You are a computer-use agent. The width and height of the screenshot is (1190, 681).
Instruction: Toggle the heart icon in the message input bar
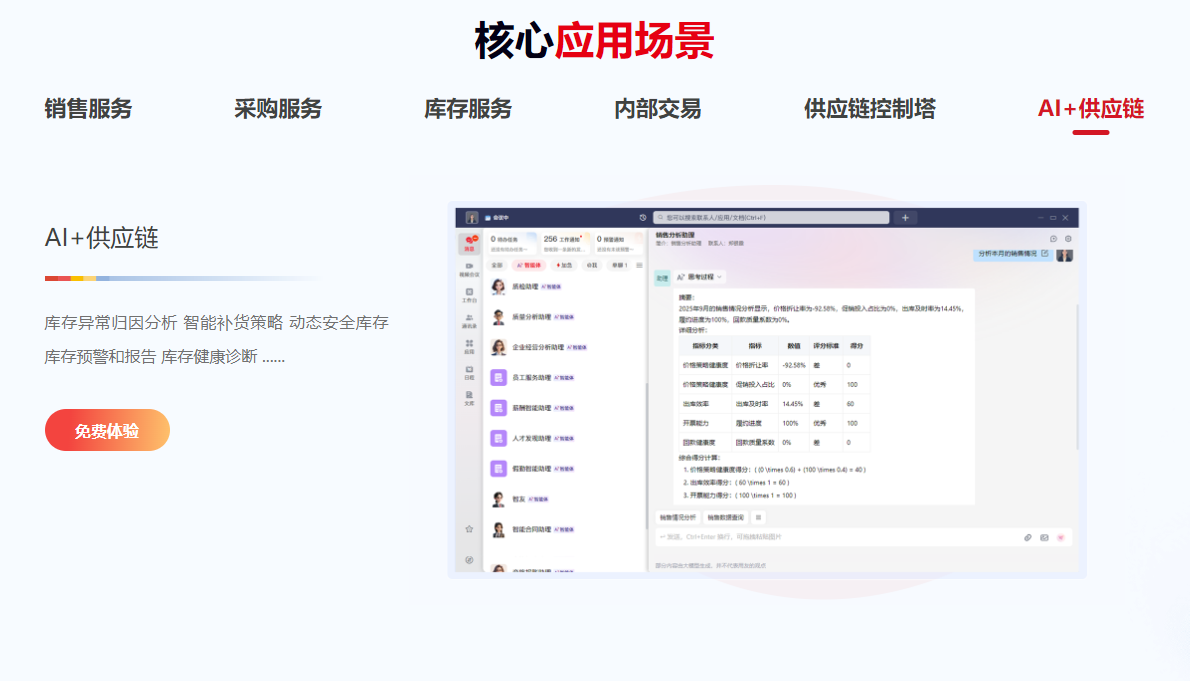pos(1060,537)
